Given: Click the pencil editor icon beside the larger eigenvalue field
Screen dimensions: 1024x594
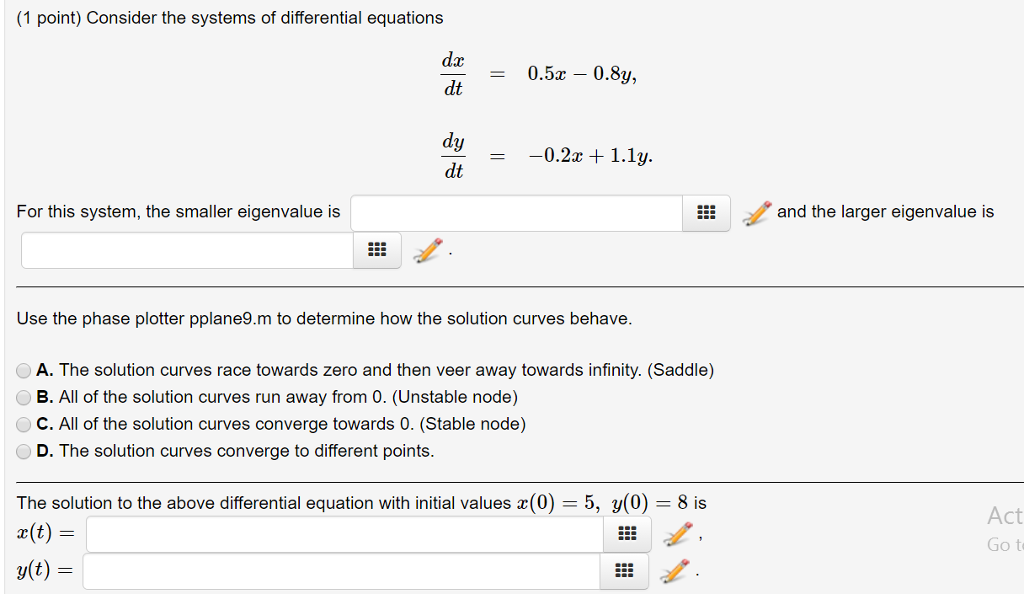Looking at the screenshot, I should tap(426, 249).
